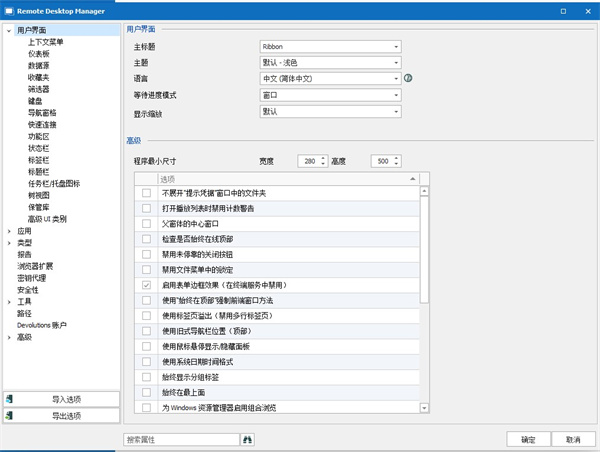Select 仪表板 in the tree
600x452 pixels.
click(39, 54)
